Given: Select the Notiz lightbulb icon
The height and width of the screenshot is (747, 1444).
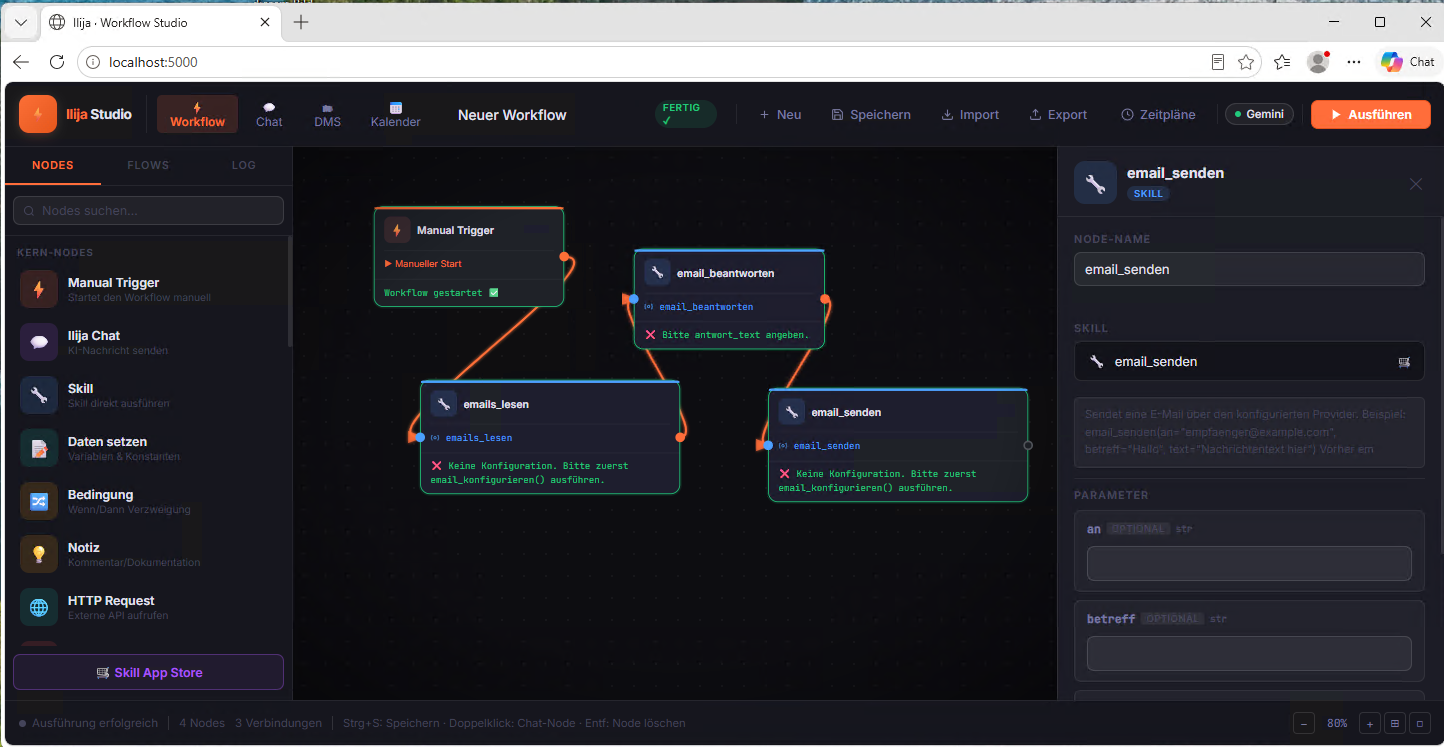Looking at the screenshot, I should tap(39, 554).
